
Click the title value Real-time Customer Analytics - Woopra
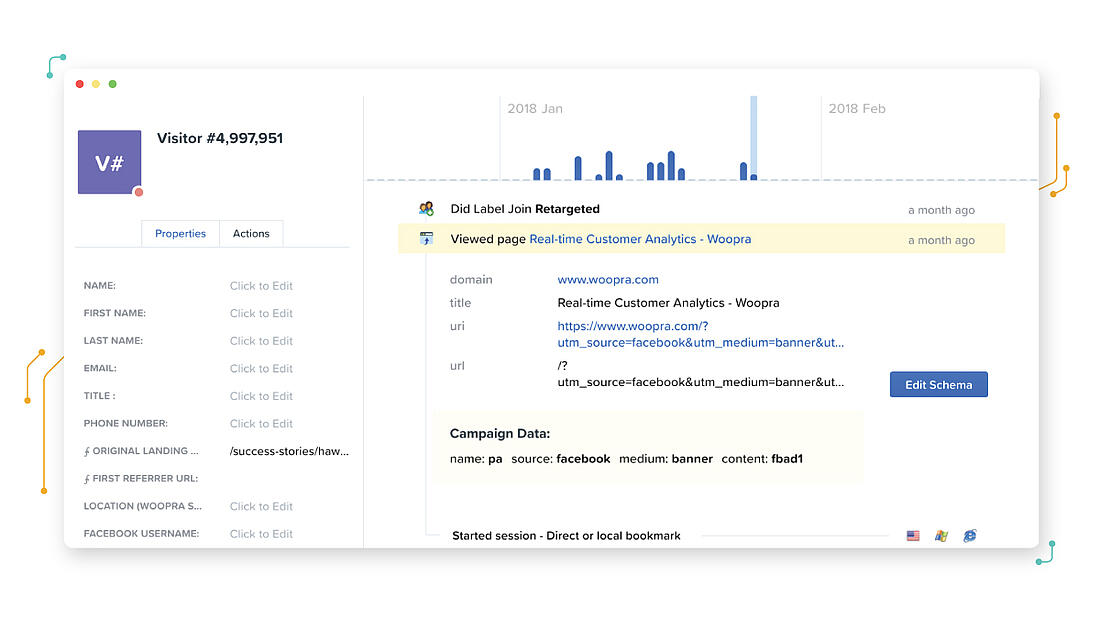click(x=668, y=303)
